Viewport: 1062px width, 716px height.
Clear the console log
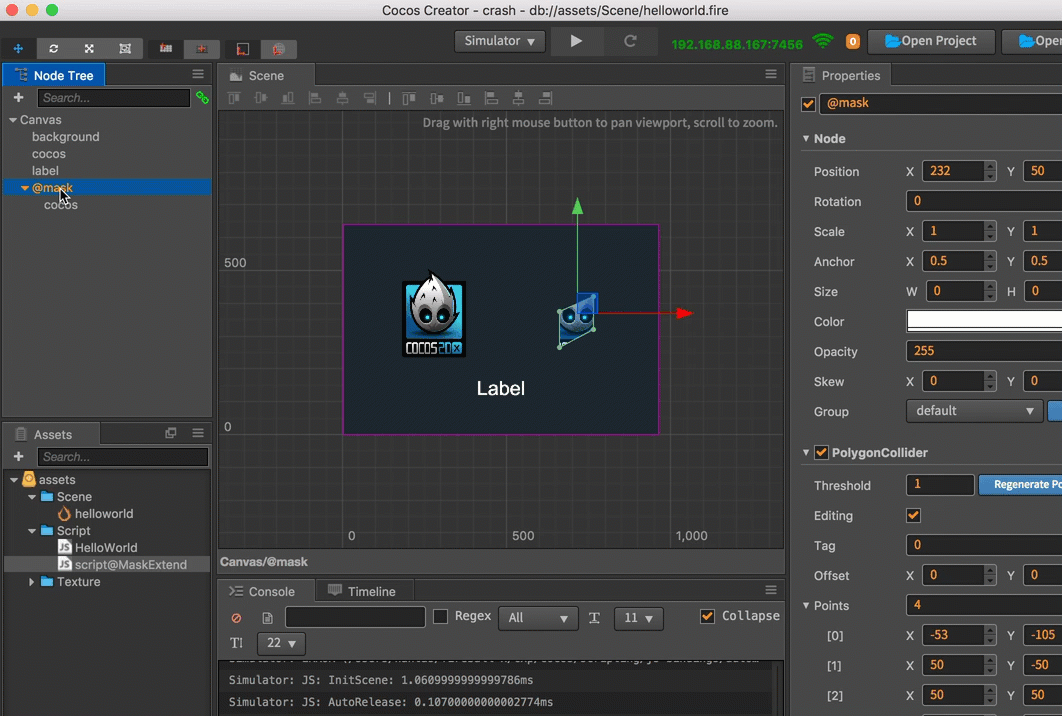click(x=237, y=618)
